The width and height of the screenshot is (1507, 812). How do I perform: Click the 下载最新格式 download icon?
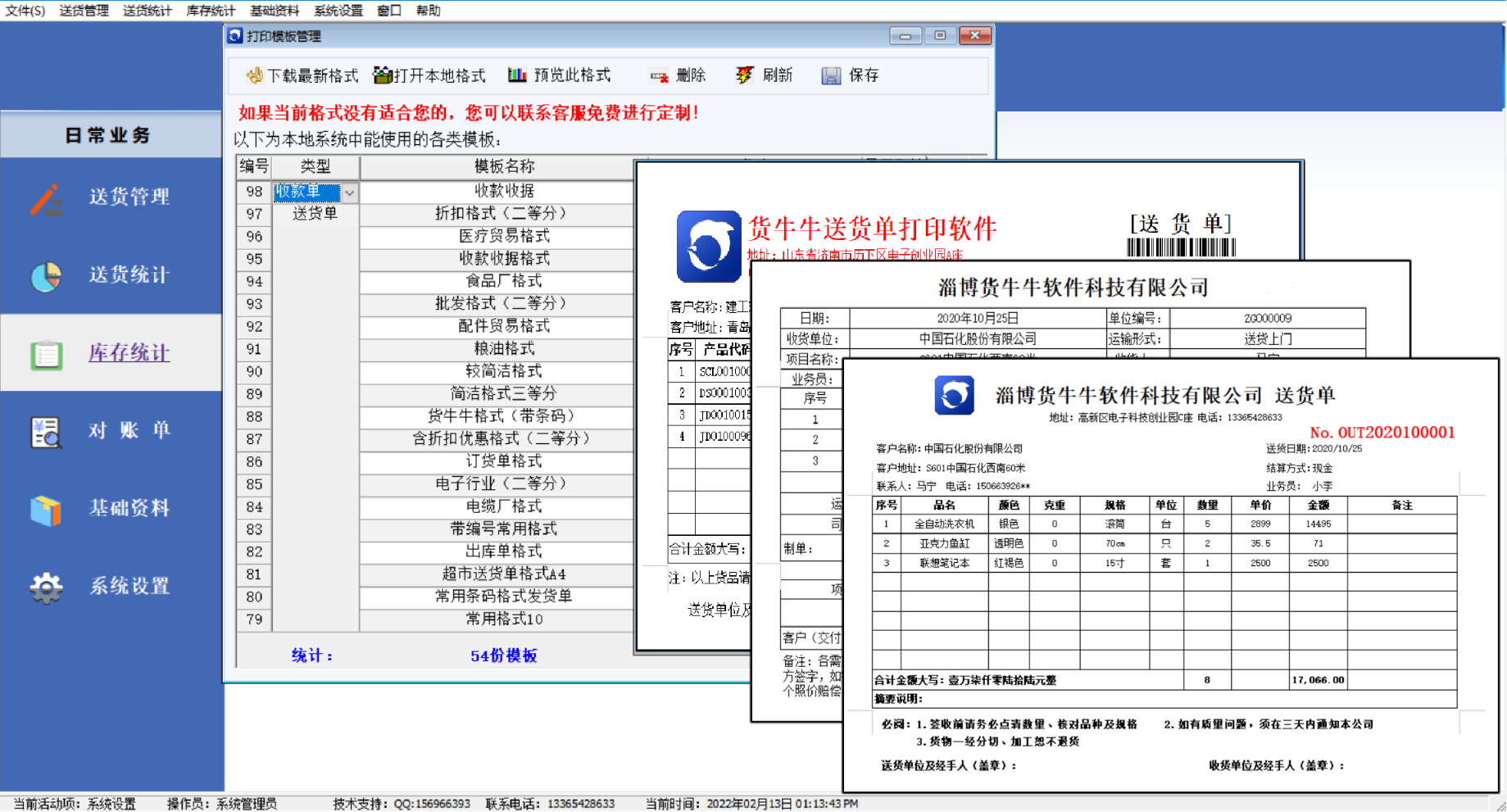pyautogui.click(x=254, y=75)
